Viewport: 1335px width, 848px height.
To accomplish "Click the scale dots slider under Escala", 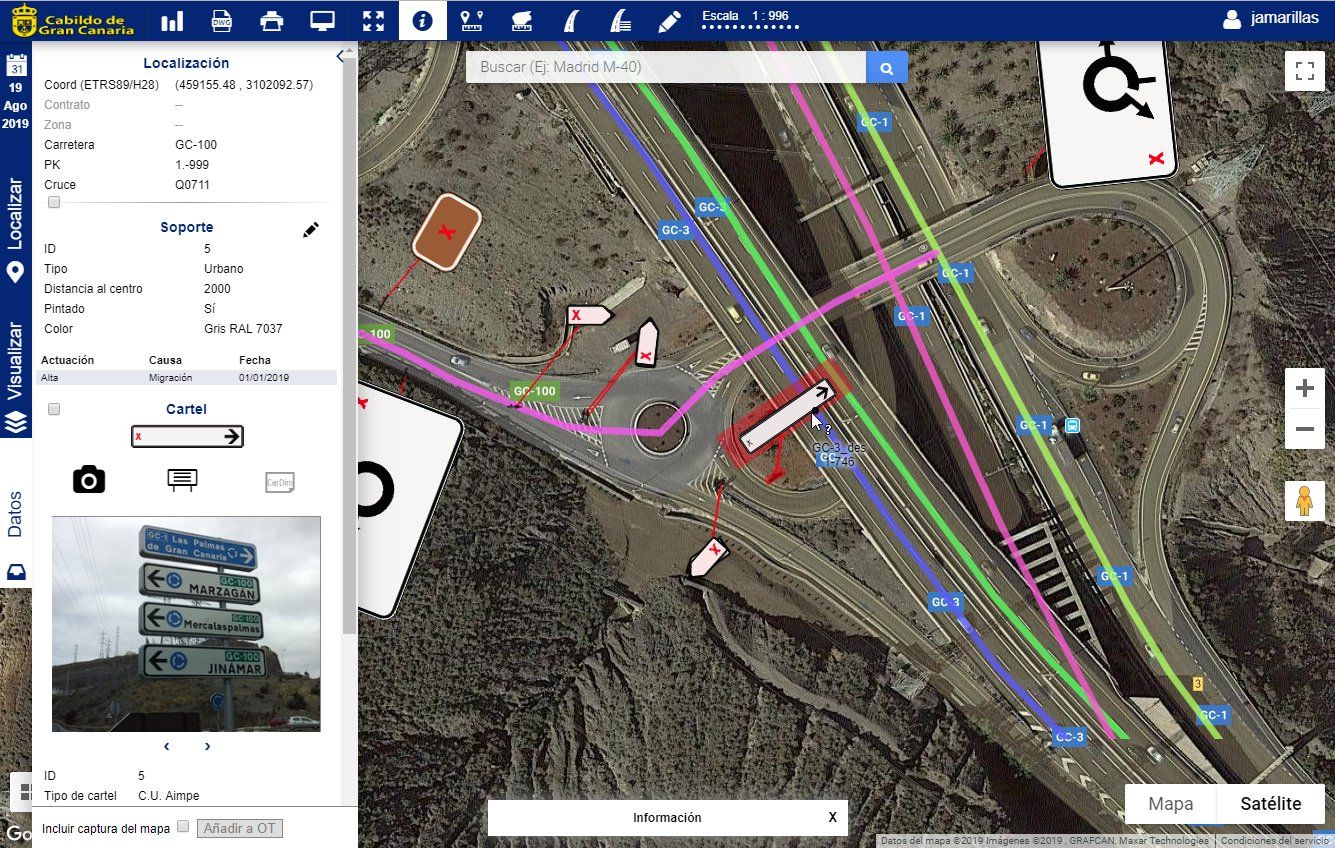I will coord(750,28).
